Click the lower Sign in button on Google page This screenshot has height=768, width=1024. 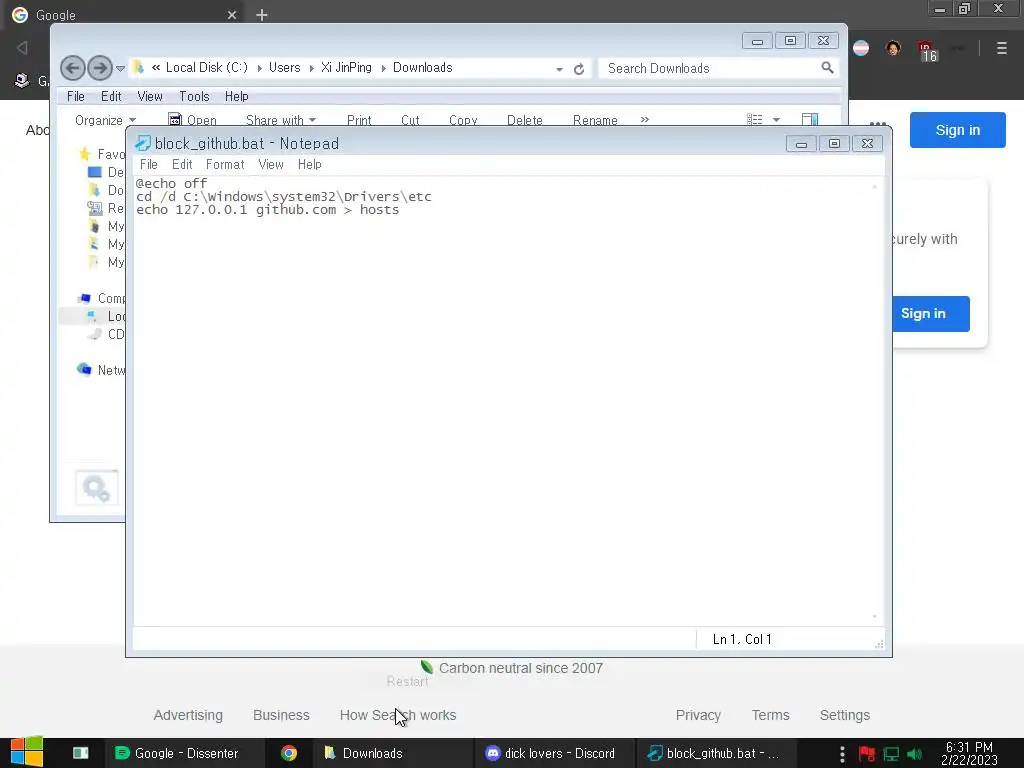pos(931,313)
